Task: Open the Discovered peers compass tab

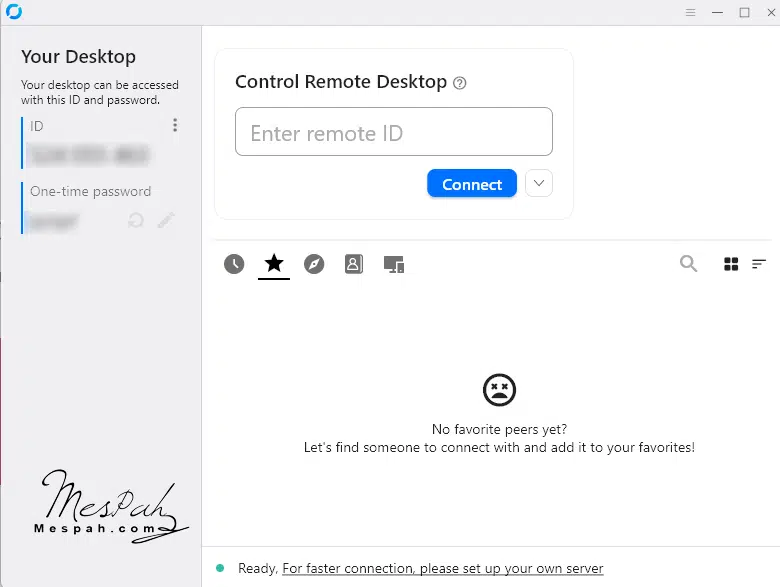Action: 314,264
